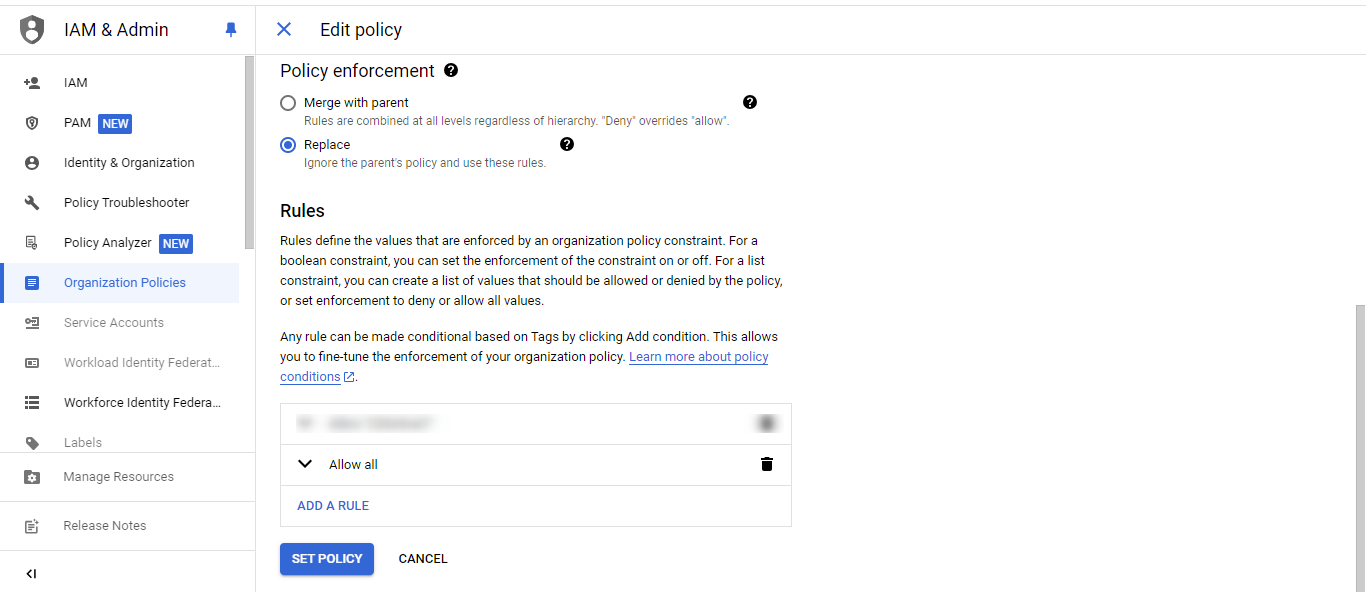The height and width of the screenshot is (592, 1366).
Task: Click the Policy enforcement help icon
Action: pos(451,70)
